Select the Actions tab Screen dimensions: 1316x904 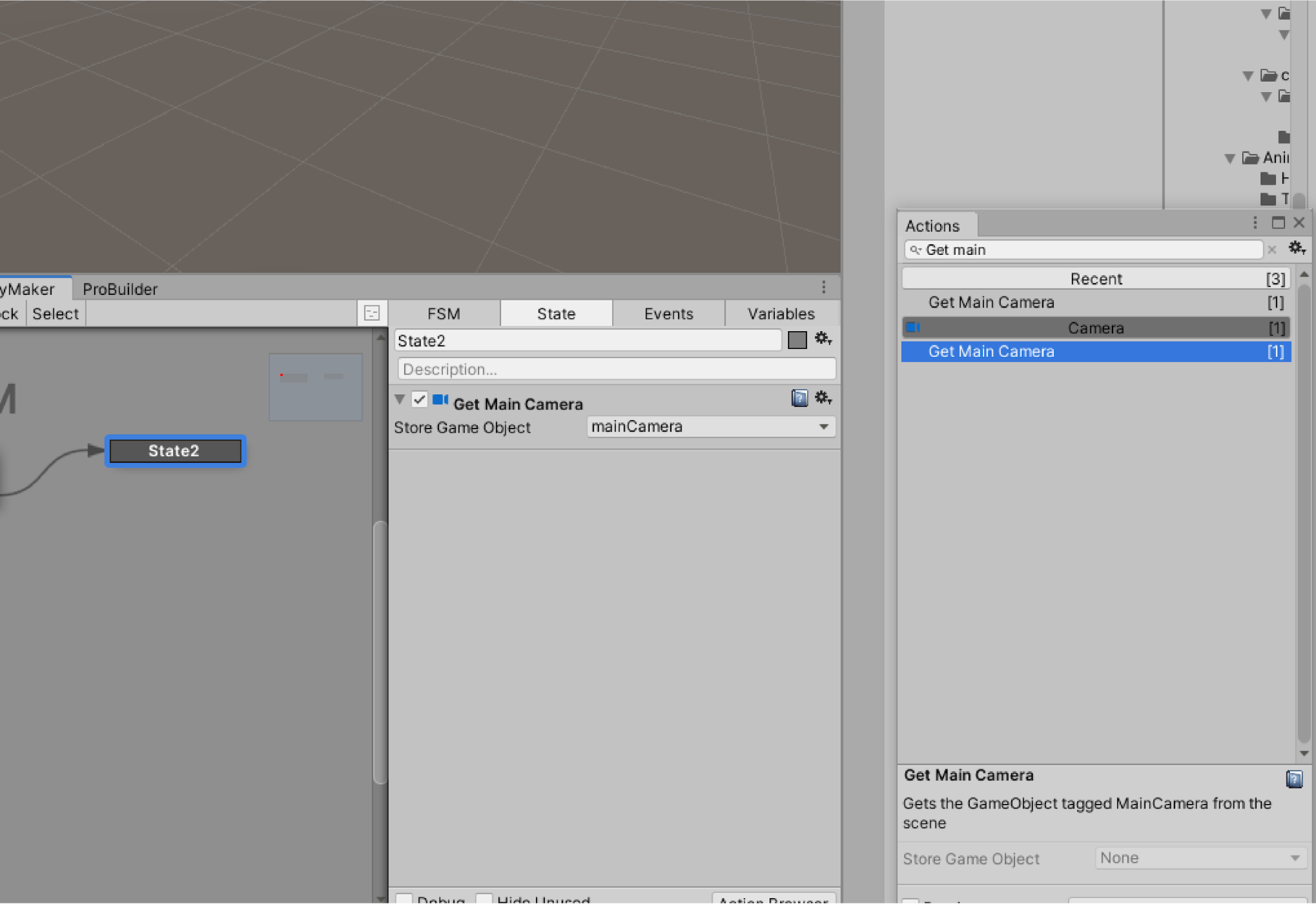[x=937, y=226]
